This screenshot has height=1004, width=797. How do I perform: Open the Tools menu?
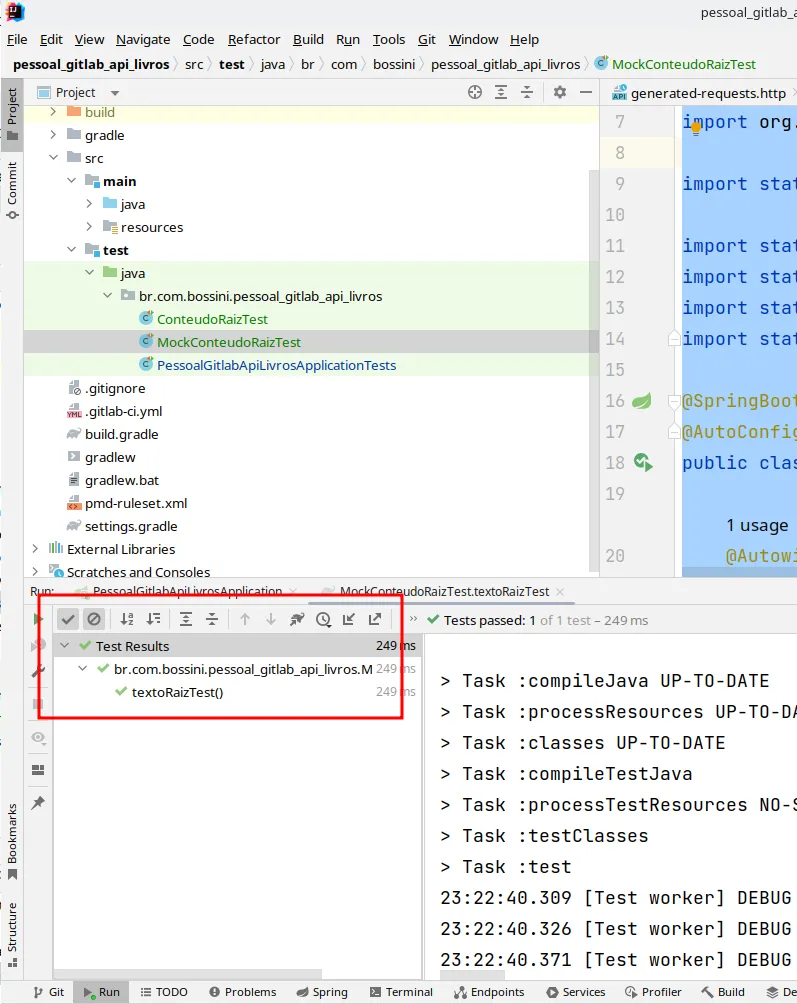click(389, 39)
